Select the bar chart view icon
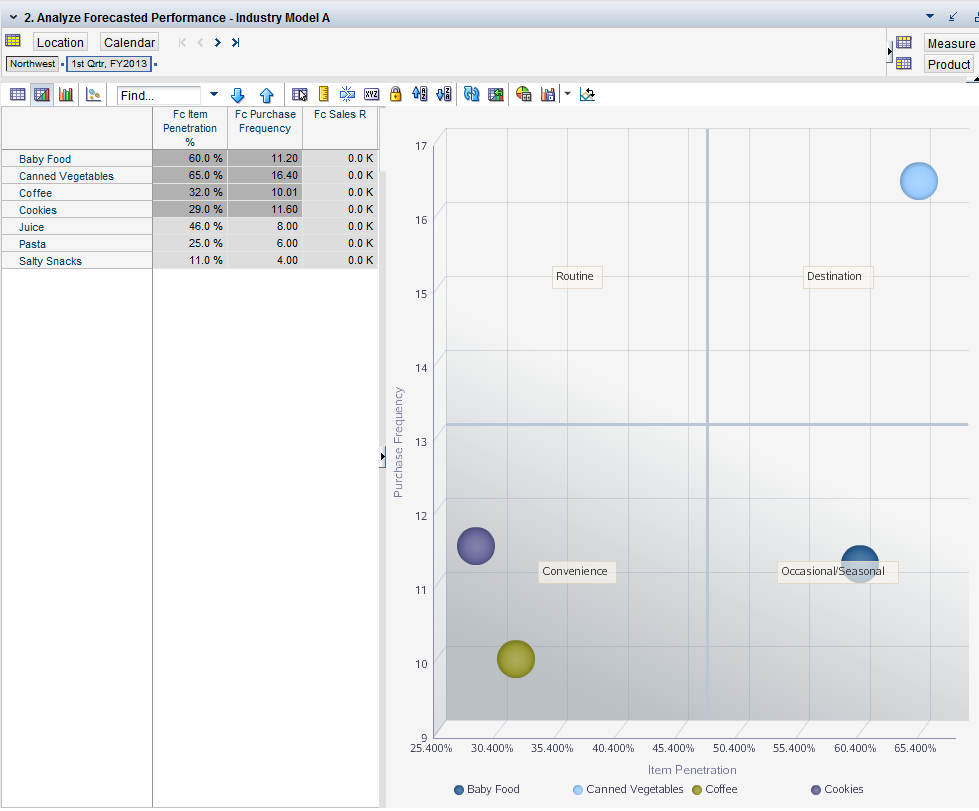Viewport: 979px width, 811px height. click(x=66, y=95)
